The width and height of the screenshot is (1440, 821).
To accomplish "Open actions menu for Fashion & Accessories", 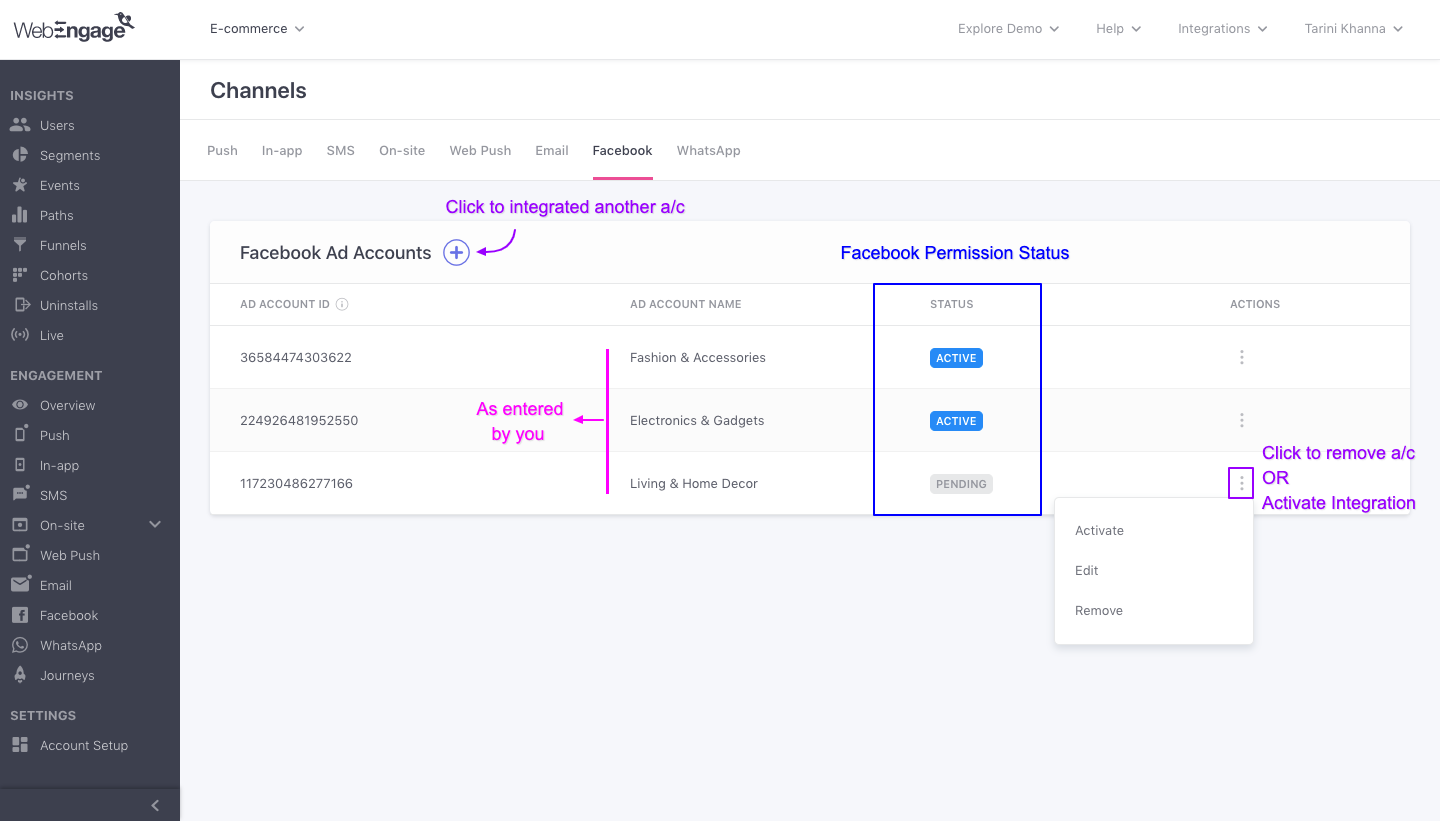I will (x=1242, y=357).
